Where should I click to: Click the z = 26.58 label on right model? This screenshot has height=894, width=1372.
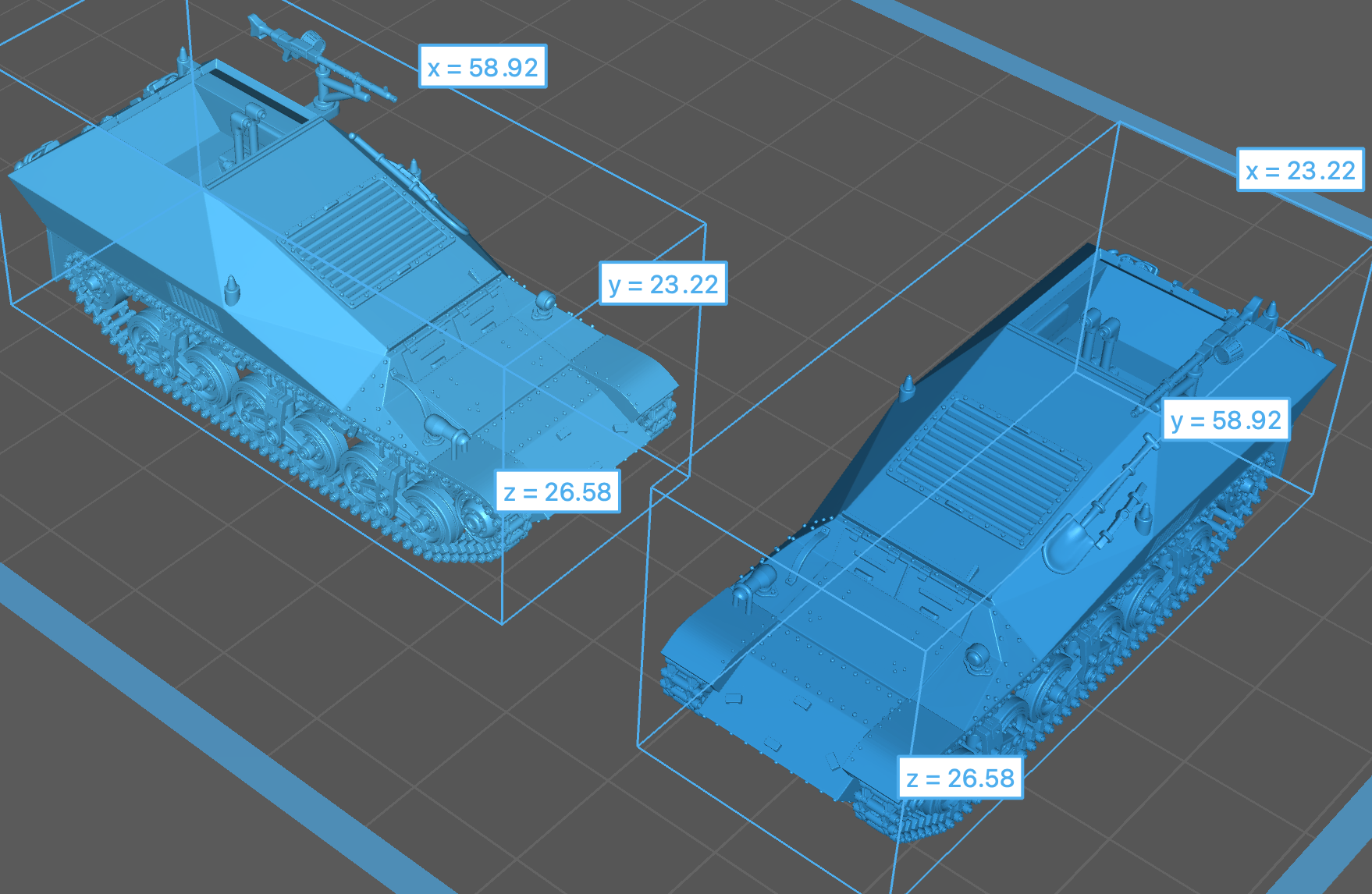960,778
